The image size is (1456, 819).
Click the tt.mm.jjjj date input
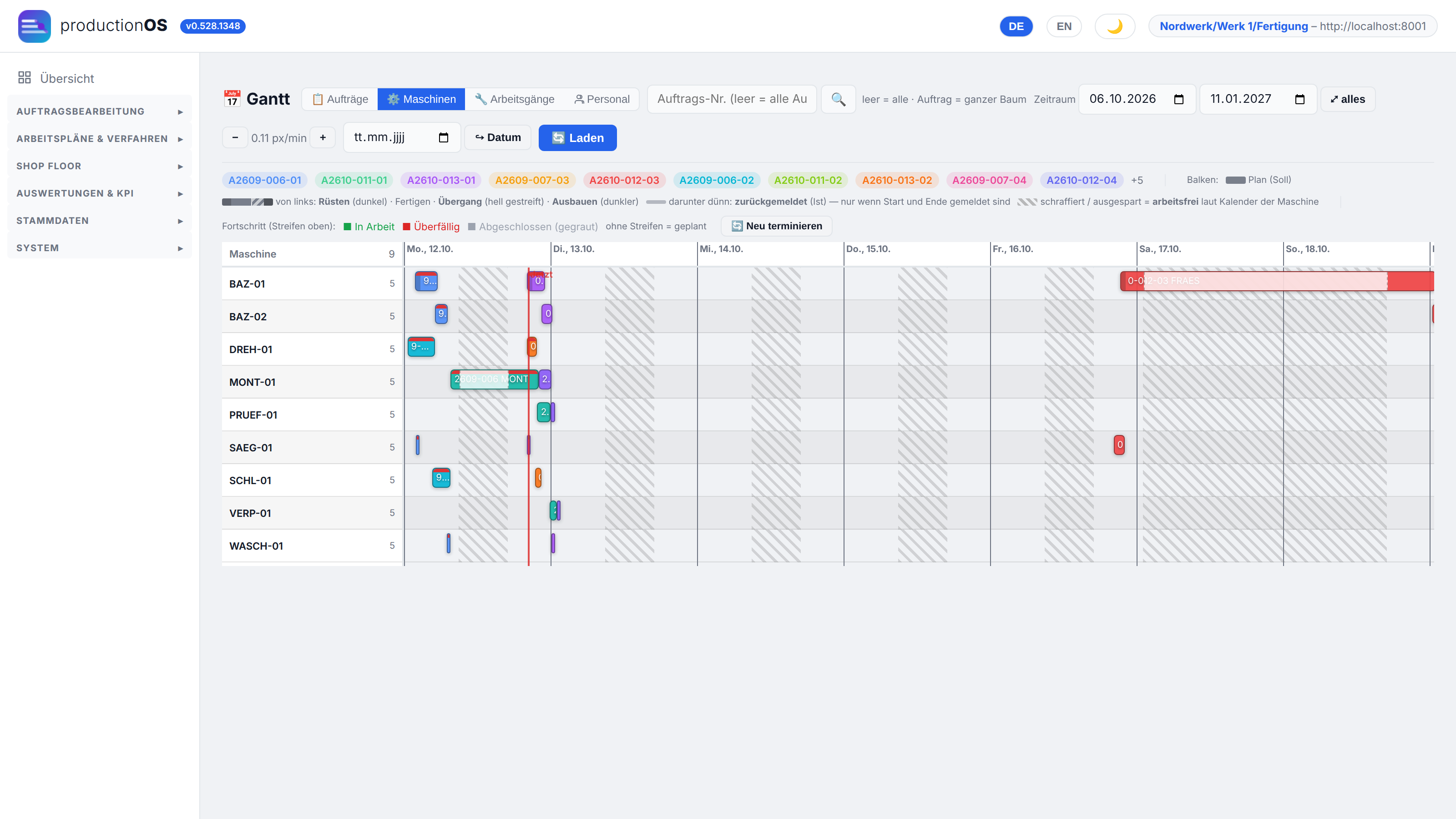pos(401,137)
